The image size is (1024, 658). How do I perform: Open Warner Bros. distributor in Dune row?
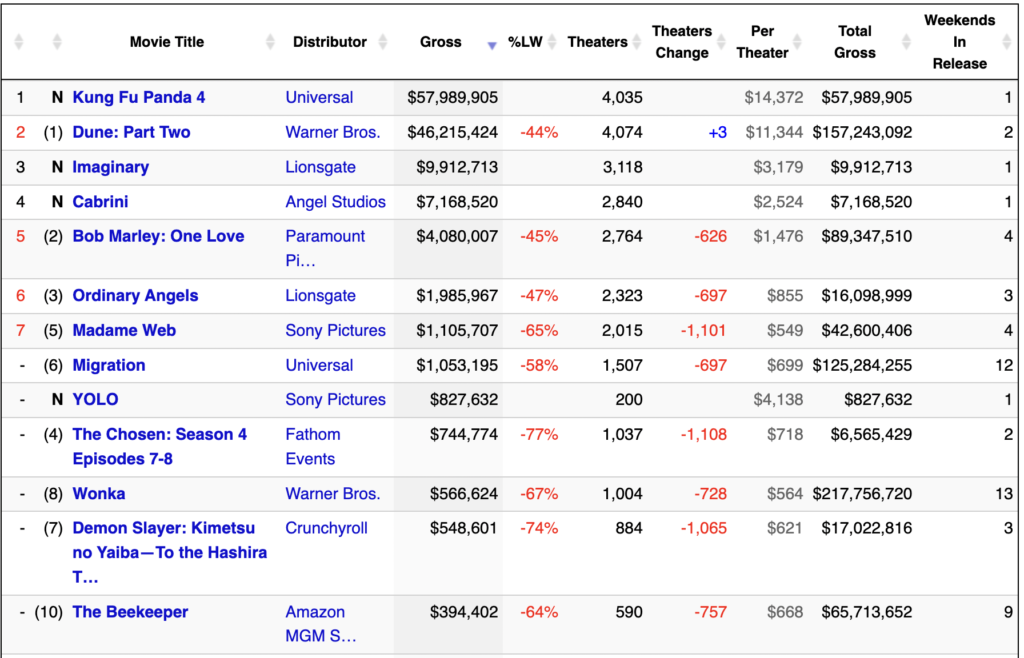point(332,132)
